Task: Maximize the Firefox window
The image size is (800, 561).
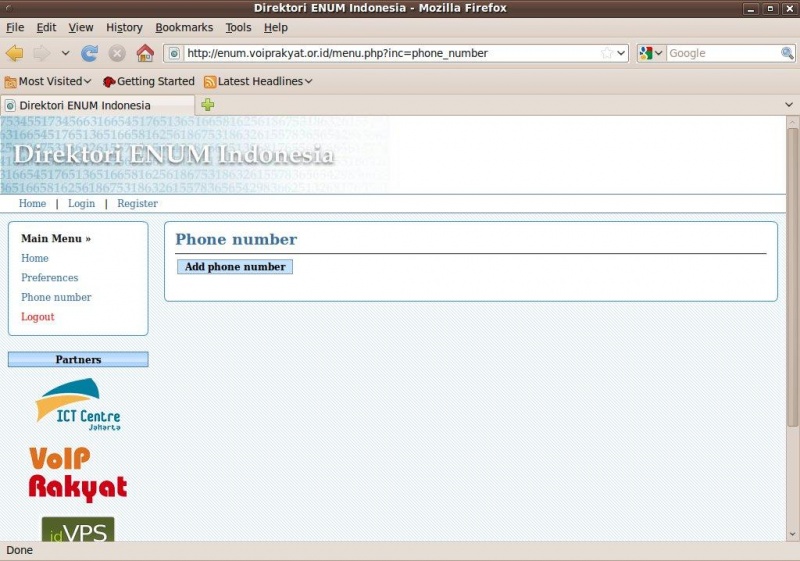Action: pyautogui.click(x=770, y=9)
